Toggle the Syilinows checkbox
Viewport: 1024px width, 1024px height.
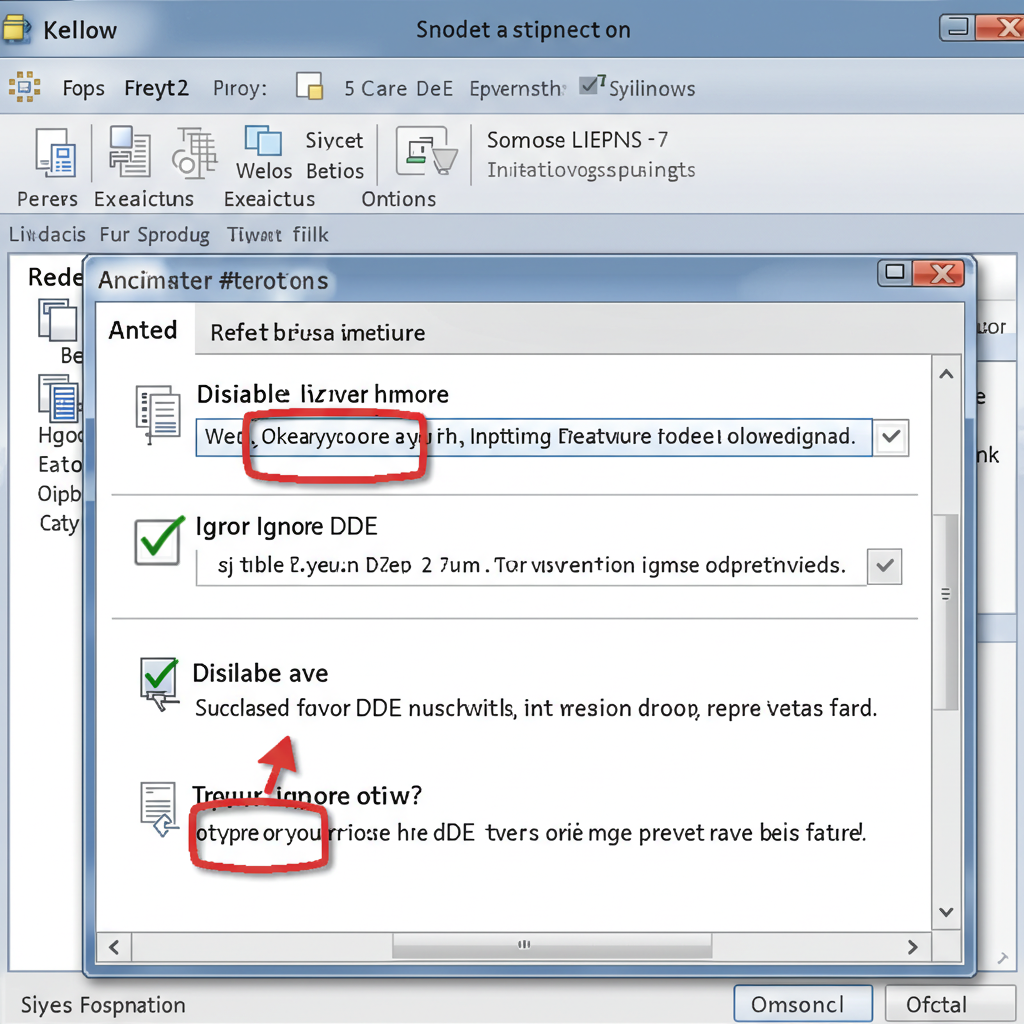pyautogui.click(x=590, y=85)
